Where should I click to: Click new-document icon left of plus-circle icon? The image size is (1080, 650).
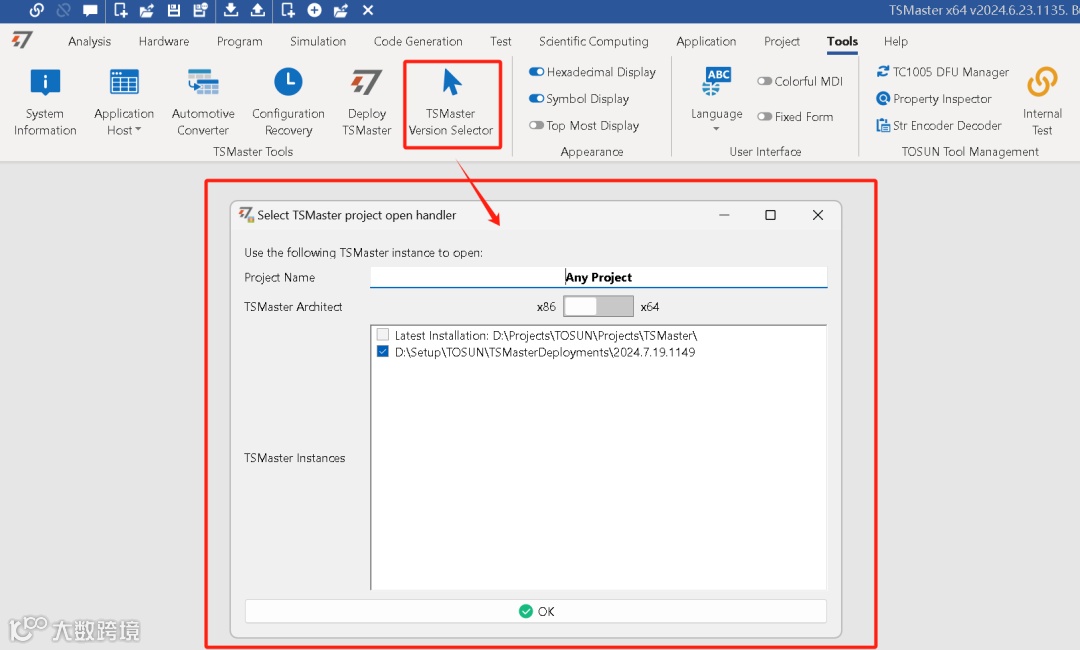(288, 10)
